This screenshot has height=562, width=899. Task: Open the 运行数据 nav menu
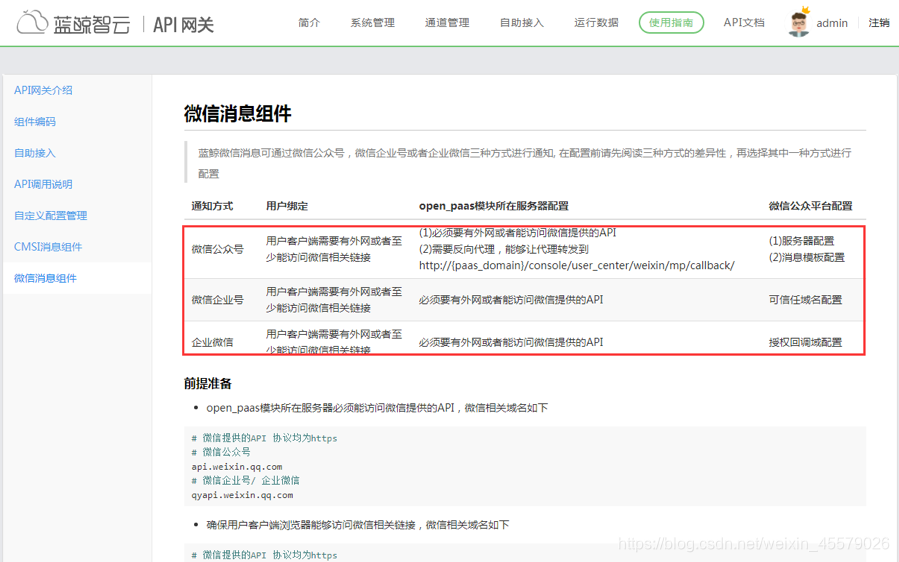click(596, 22)
